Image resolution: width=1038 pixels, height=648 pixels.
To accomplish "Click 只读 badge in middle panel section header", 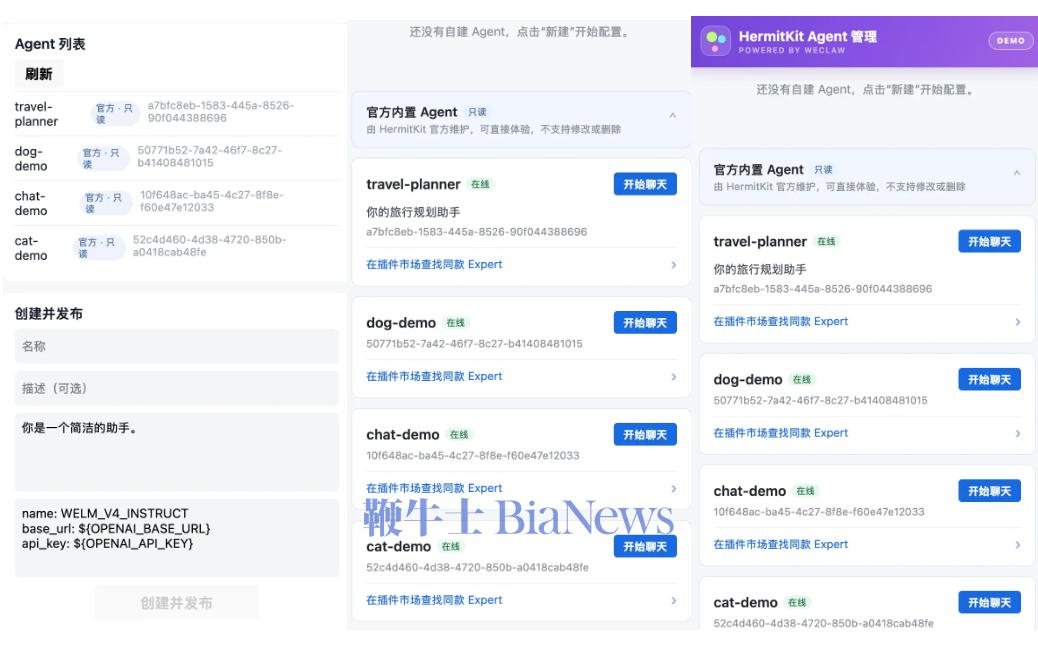I will [477, 112].
